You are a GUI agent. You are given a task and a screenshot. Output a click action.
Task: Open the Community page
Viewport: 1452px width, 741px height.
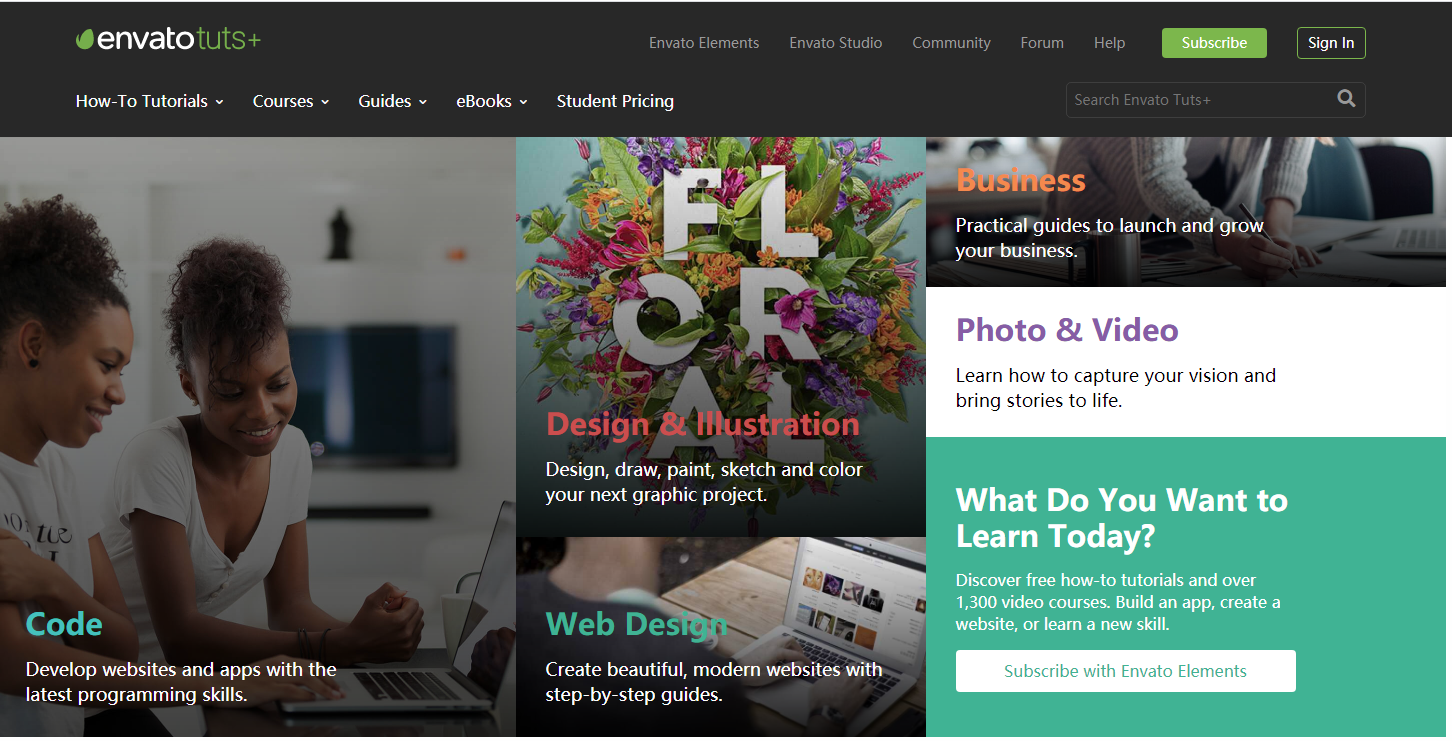coord(951,43)
